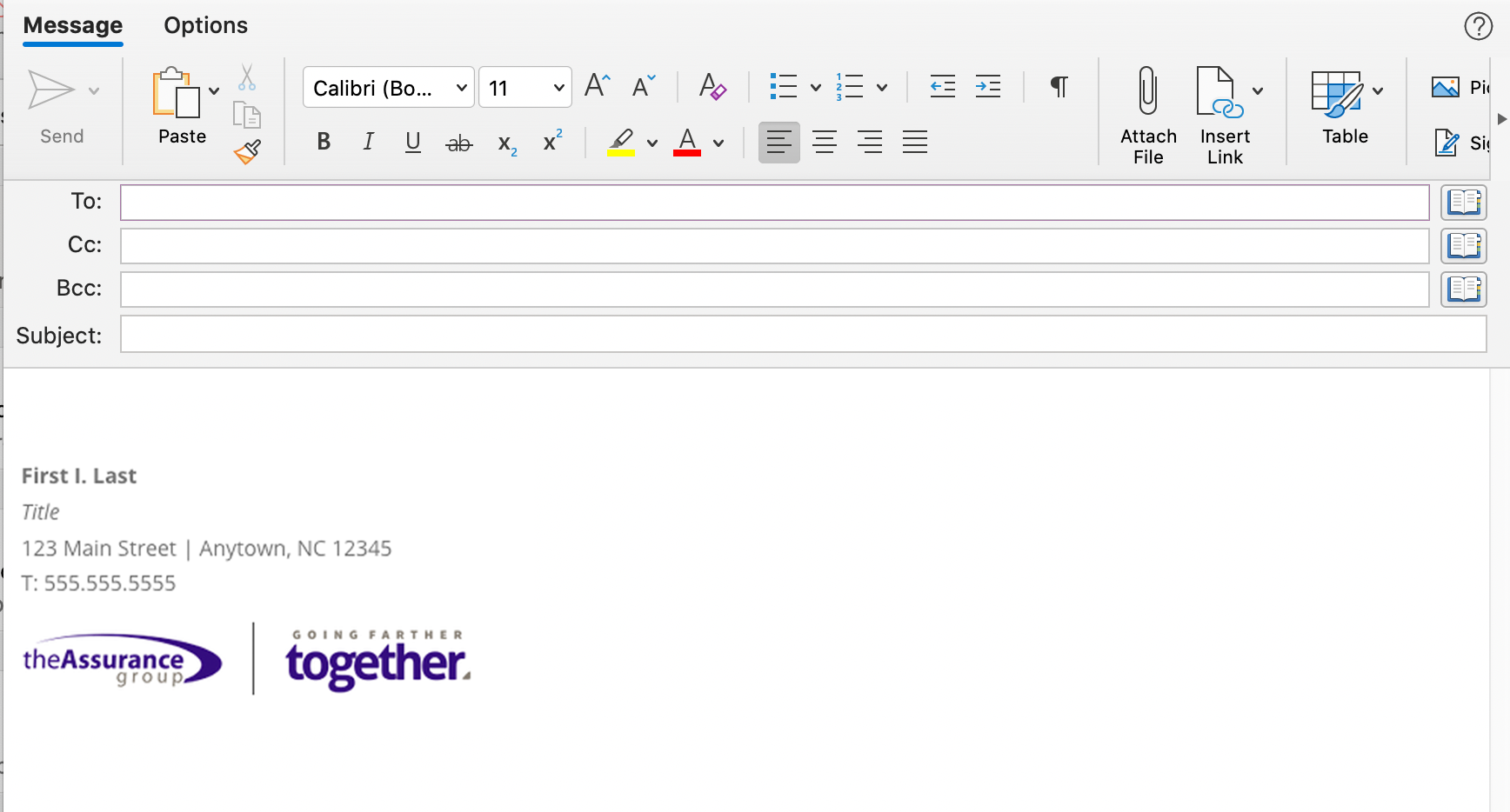Switch to the Options tab
This screenshot has width=1510, height=812.
[x=206, y=26]
